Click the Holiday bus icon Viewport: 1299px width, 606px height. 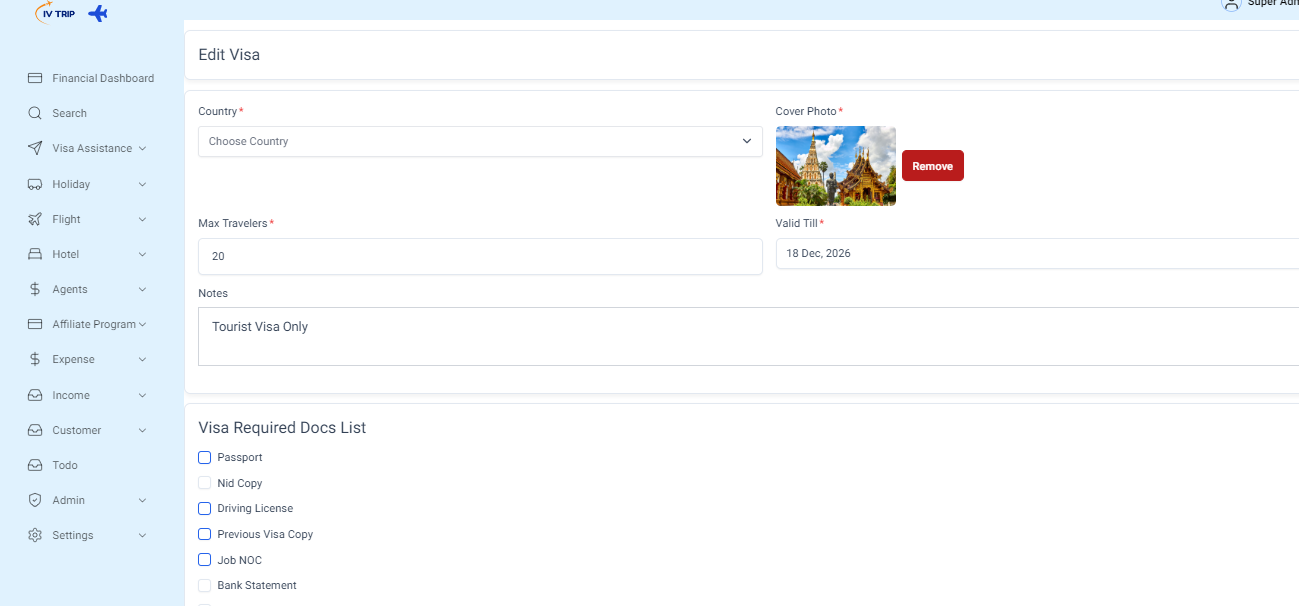tap(35, 184)
